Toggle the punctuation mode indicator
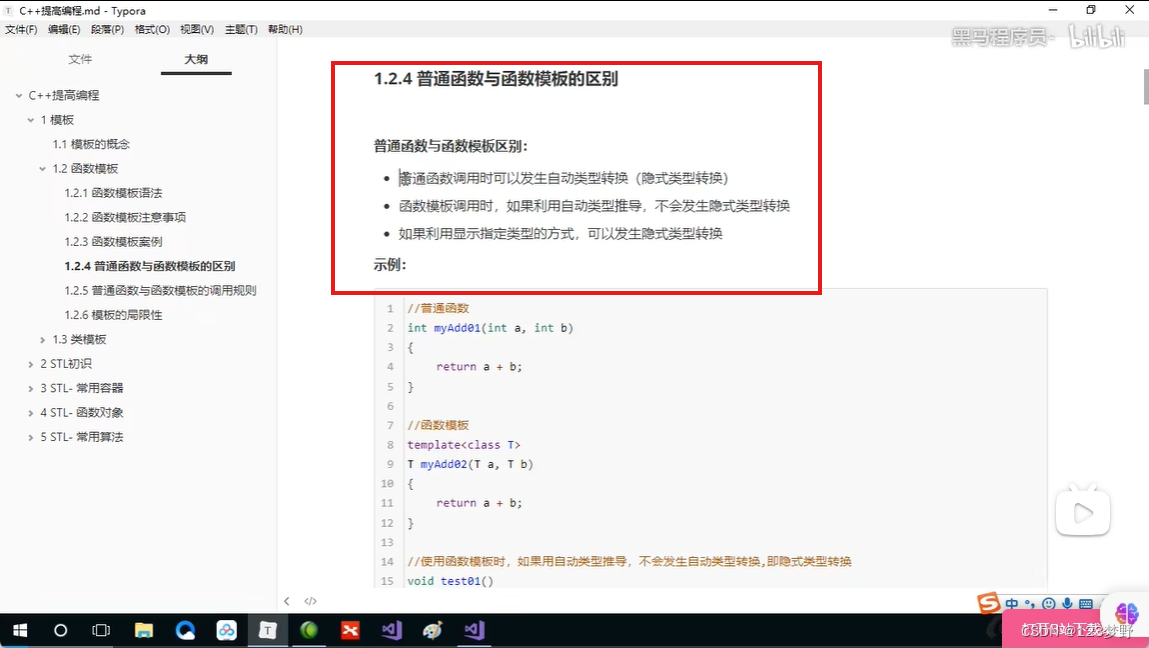The image size is (1149, 648). [x=1030, y=603]
